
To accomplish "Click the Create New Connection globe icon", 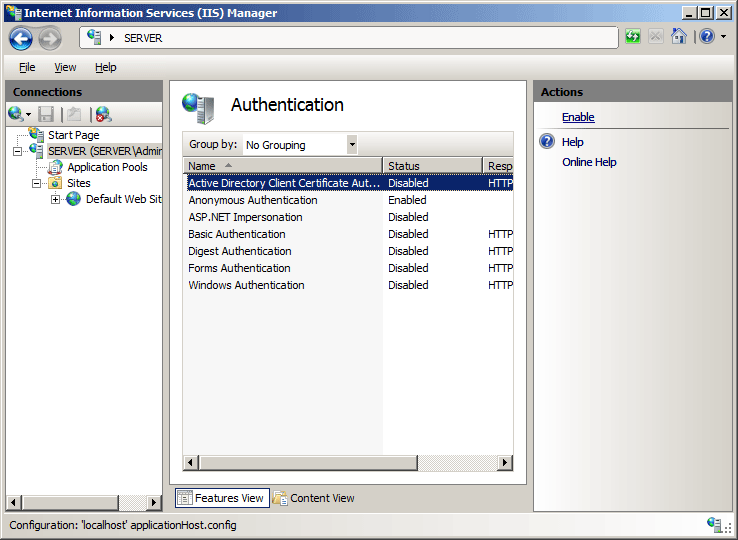I will 17,114.
